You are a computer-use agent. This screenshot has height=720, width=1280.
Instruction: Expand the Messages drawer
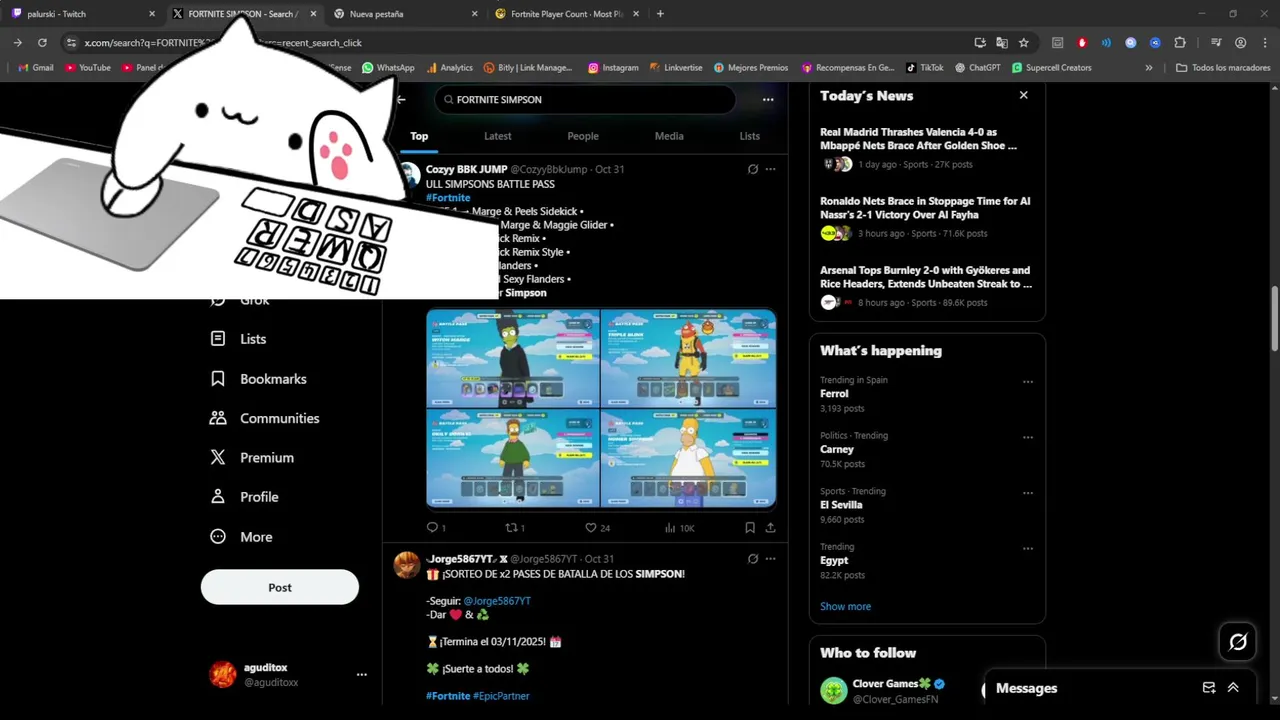[x=1233, y=688]
